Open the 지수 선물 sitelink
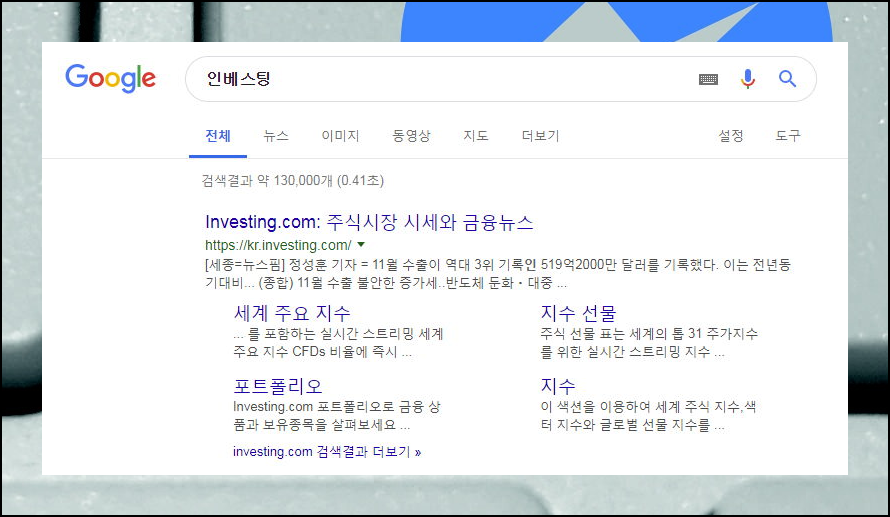 578,313
